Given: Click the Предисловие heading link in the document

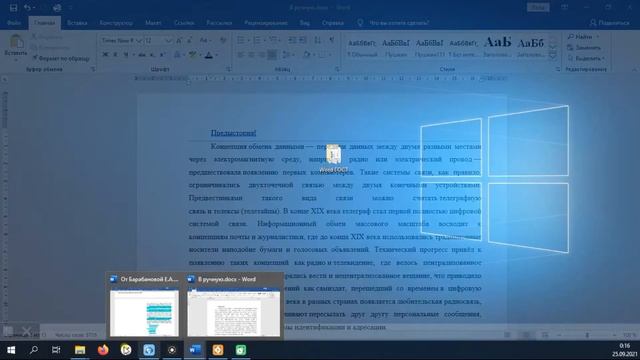Looking at the screenshot, I should (x=233, y=133).
